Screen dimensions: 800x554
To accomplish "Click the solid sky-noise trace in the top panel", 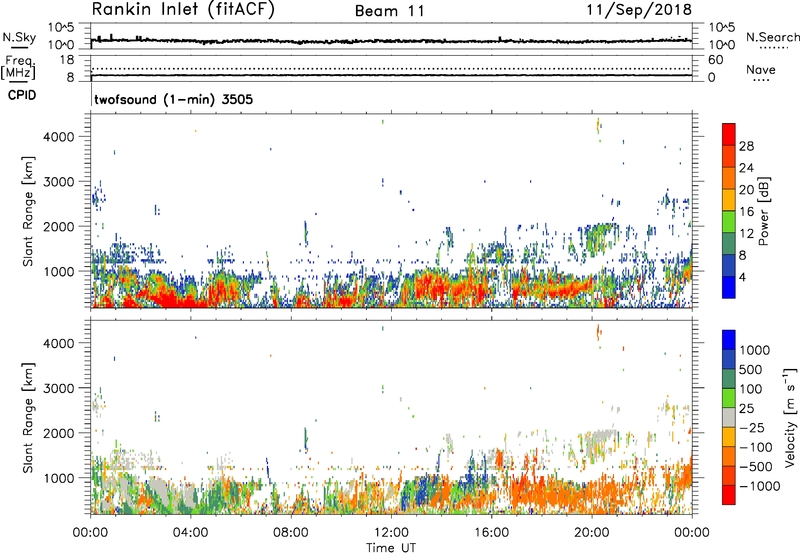I will click(x=391, y=41).
